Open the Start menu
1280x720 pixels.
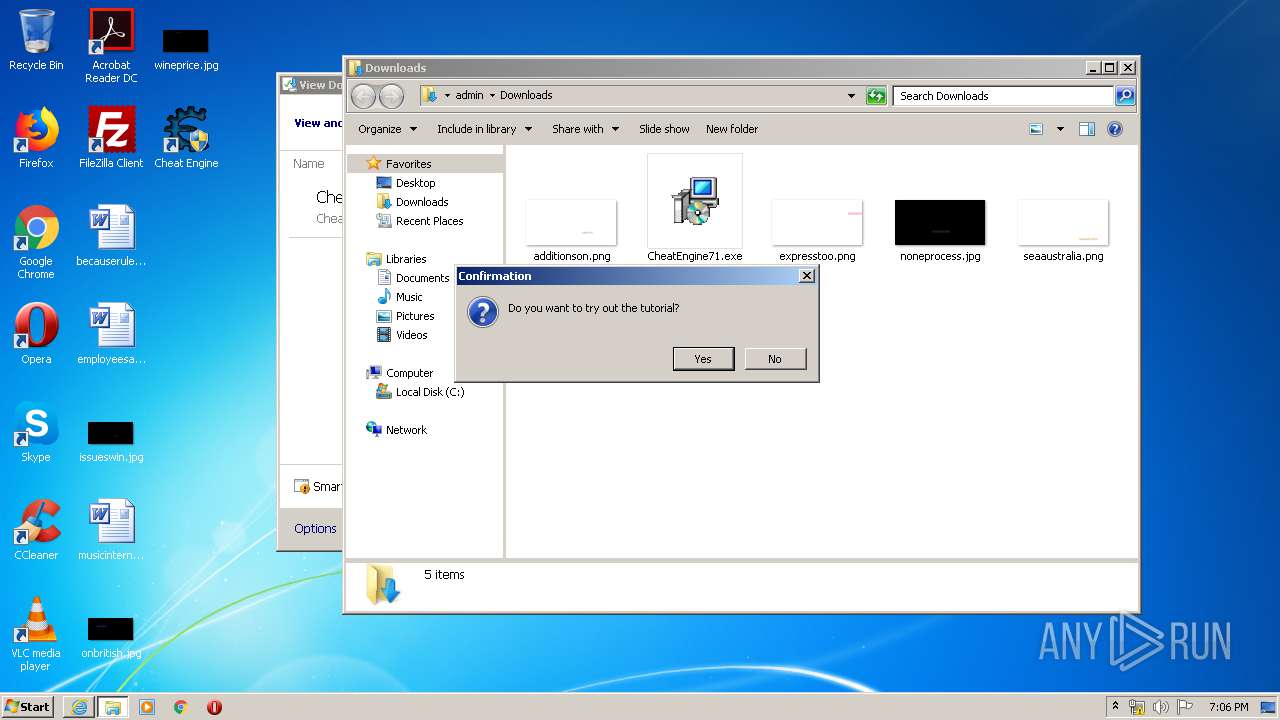[x=28, y=707]
